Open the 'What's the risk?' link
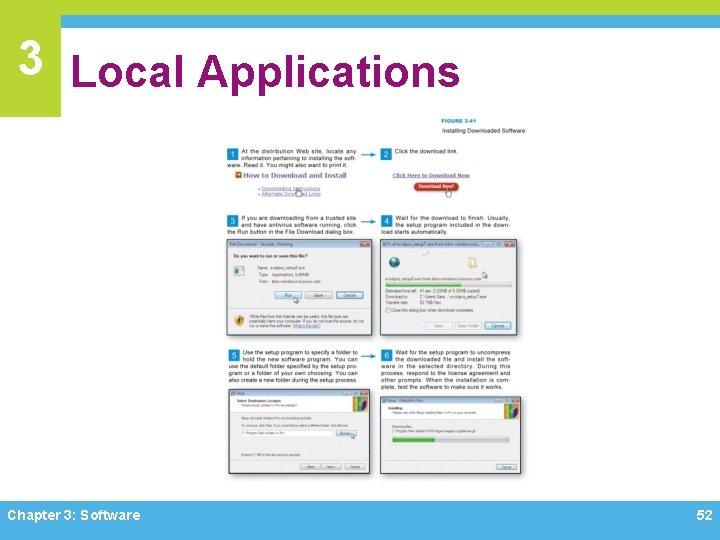Screen dimensions: 720x540 (x=306, y=326)
